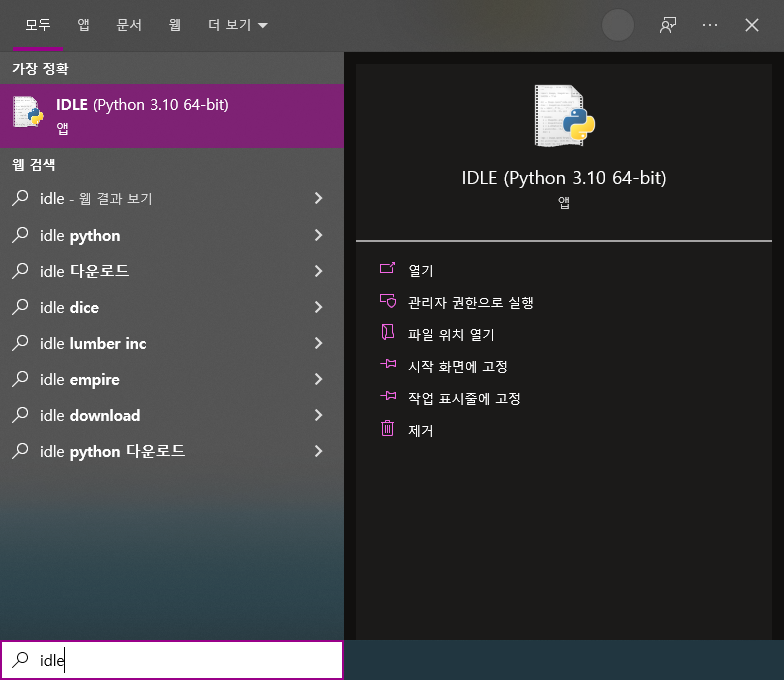Click search icon beside 'idle - 웹 결과 보기'
The height and width of the screenshot is (680, 784).
[20, 198]
